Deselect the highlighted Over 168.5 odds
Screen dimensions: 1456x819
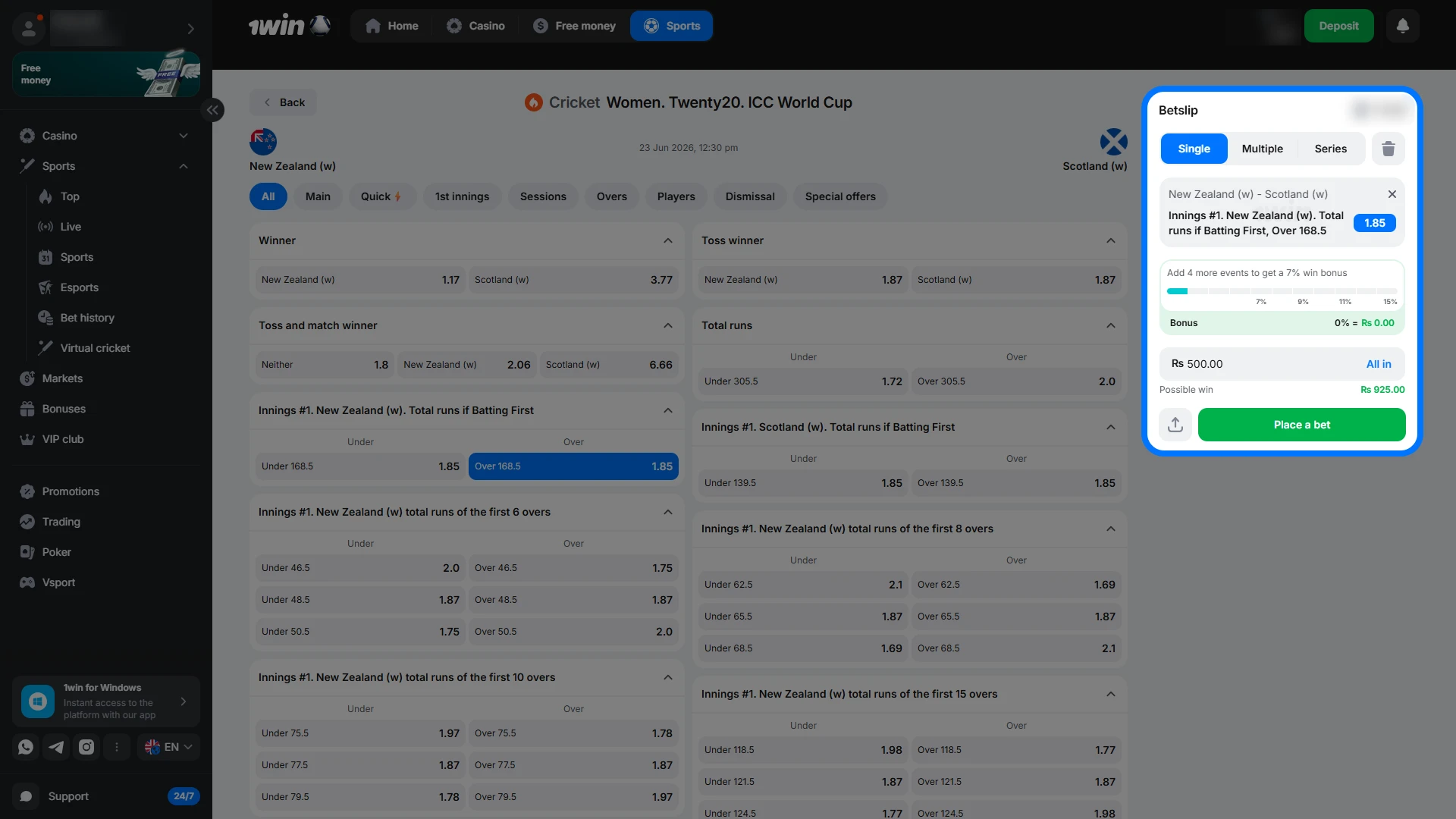tap(573, 466)
